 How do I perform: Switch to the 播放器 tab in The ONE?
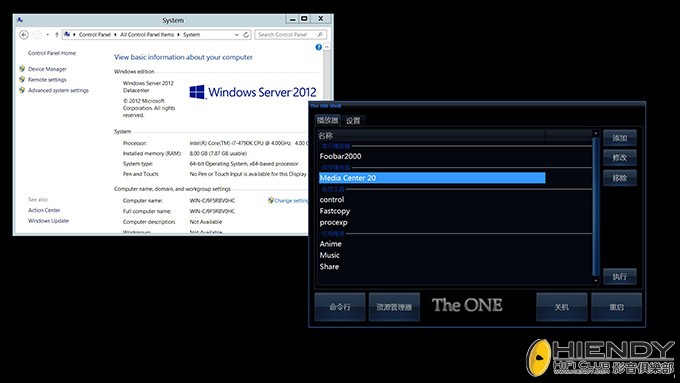tap(327, 120)
